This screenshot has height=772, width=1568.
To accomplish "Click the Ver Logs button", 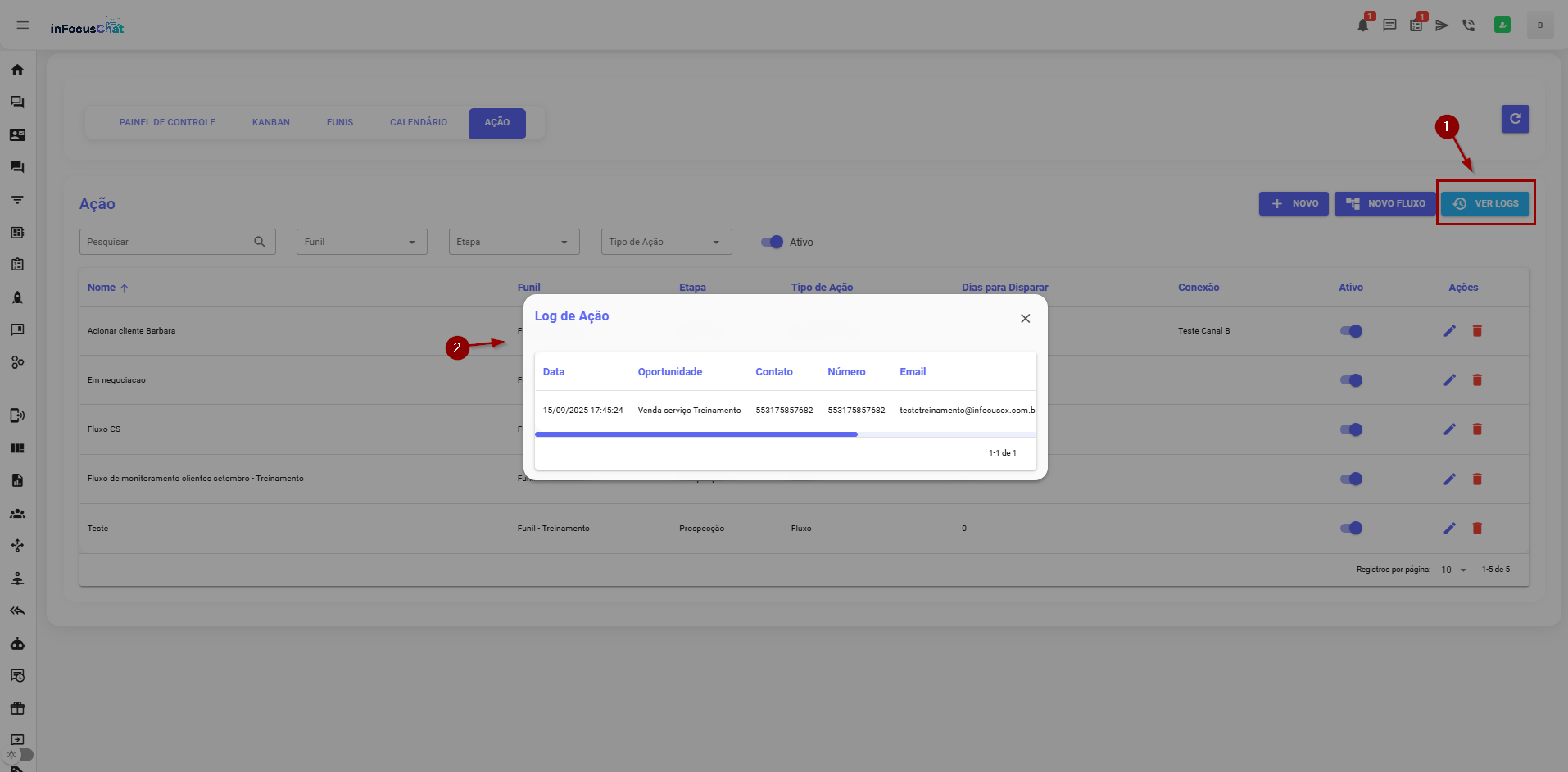I will pyautogui.click(x=1485, y=203).
